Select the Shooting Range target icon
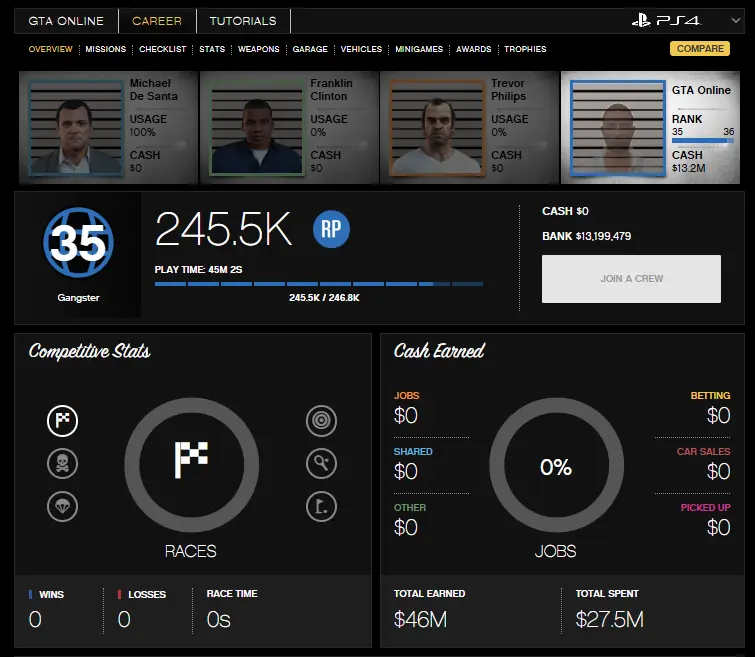The image size is (755, 657). pyautogui.click(x=321, y=421)
